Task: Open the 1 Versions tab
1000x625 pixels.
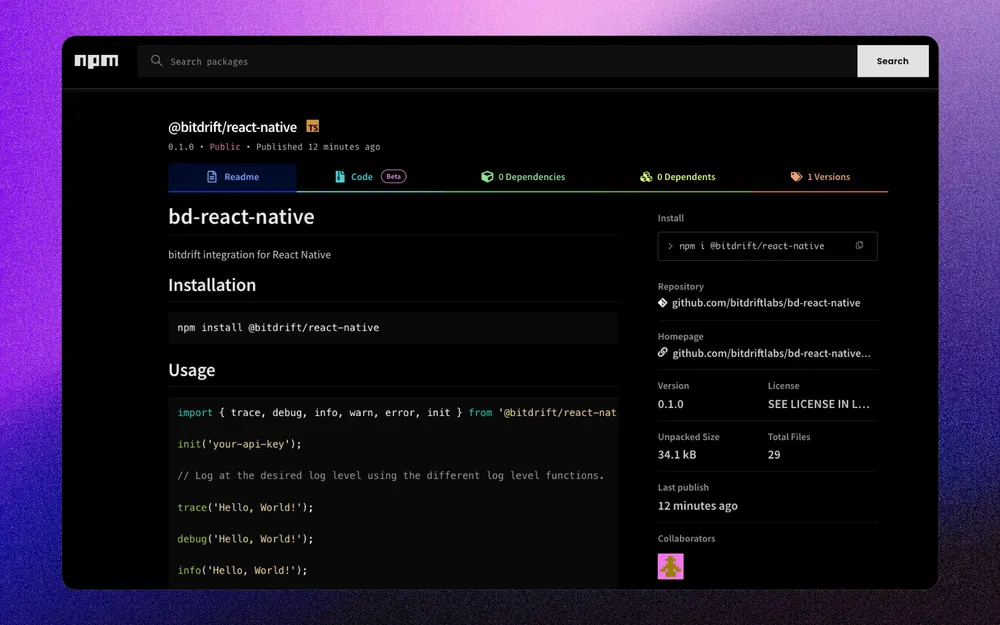Action: pos(820,177)
